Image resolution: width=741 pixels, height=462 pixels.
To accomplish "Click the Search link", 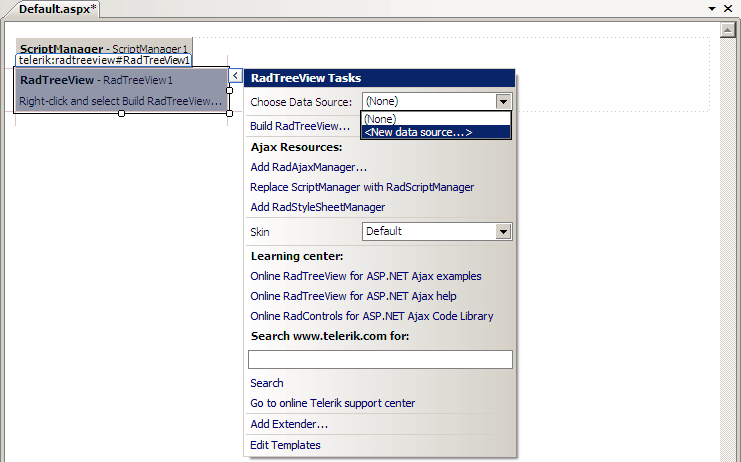I will 267,383.
